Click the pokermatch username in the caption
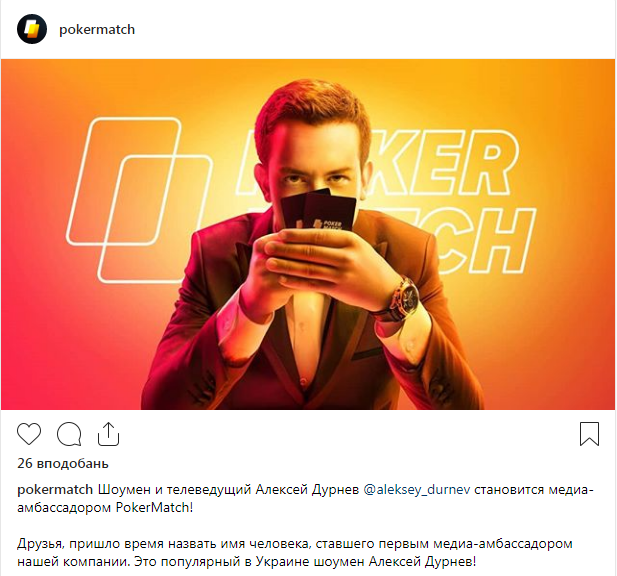The image size is (617, 576). coord(55,490)
